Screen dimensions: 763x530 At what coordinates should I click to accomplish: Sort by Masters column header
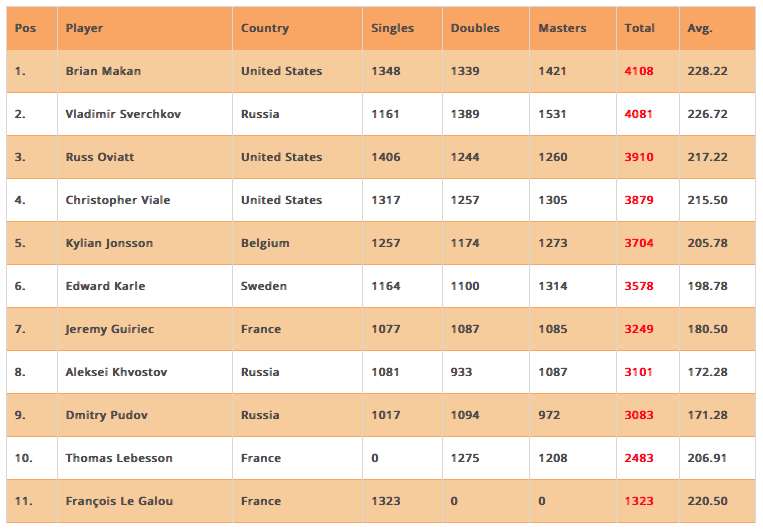tap(562, 28)
